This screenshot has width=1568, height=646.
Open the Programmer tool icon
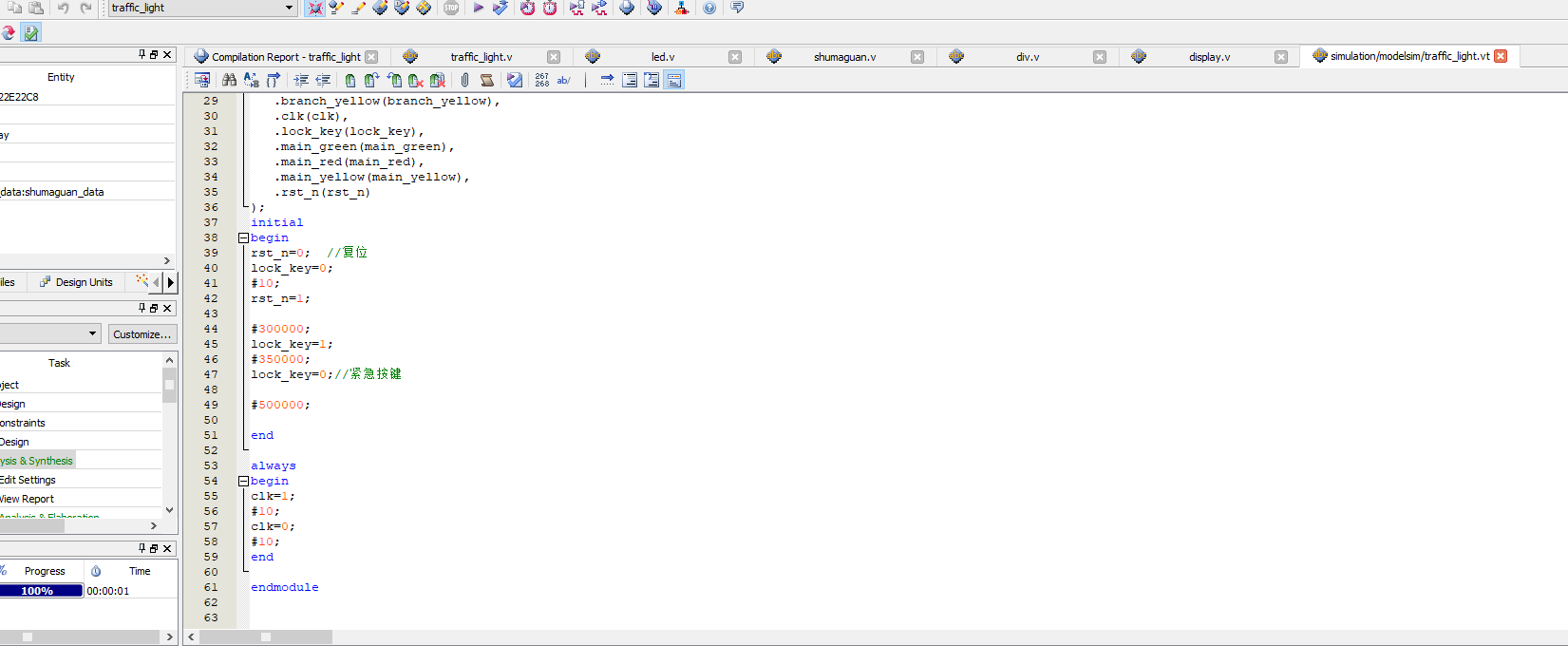(654, 8)
